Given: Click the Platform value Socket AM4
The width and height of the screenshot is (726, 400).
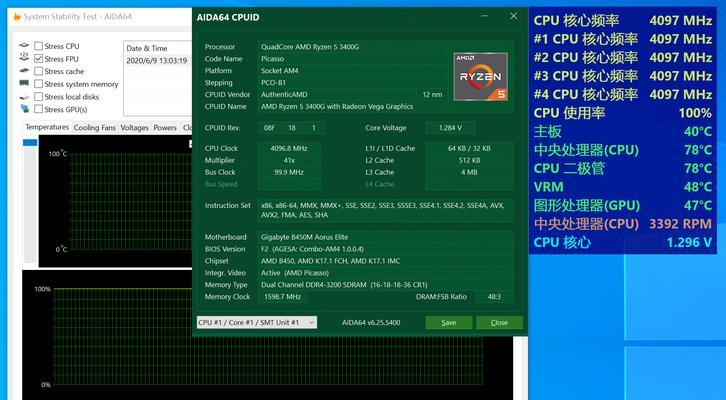Looking at the screenshot, I should (x=280, y=71).
